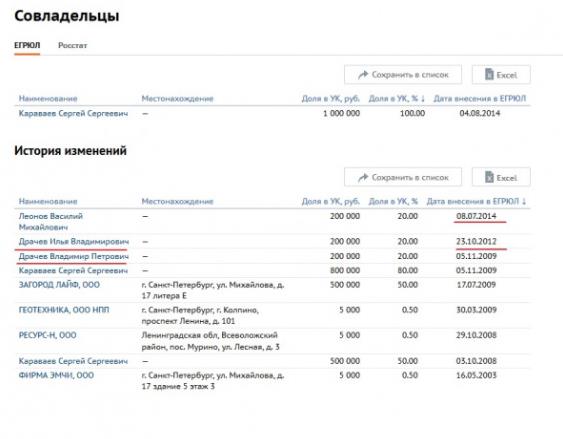Open ЗАГОРОД ЛАЙФ, ООО link
The image size is (563, 439).
pos(59,285)
